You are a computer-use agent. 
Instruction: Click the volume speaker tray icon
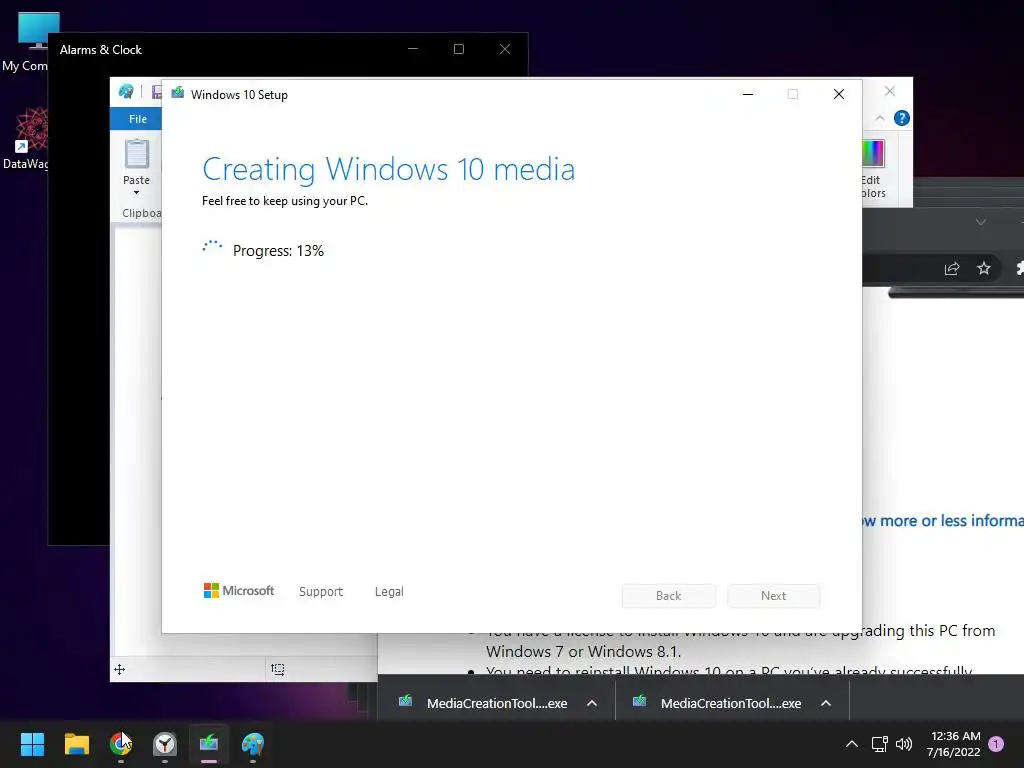[904, 744]
